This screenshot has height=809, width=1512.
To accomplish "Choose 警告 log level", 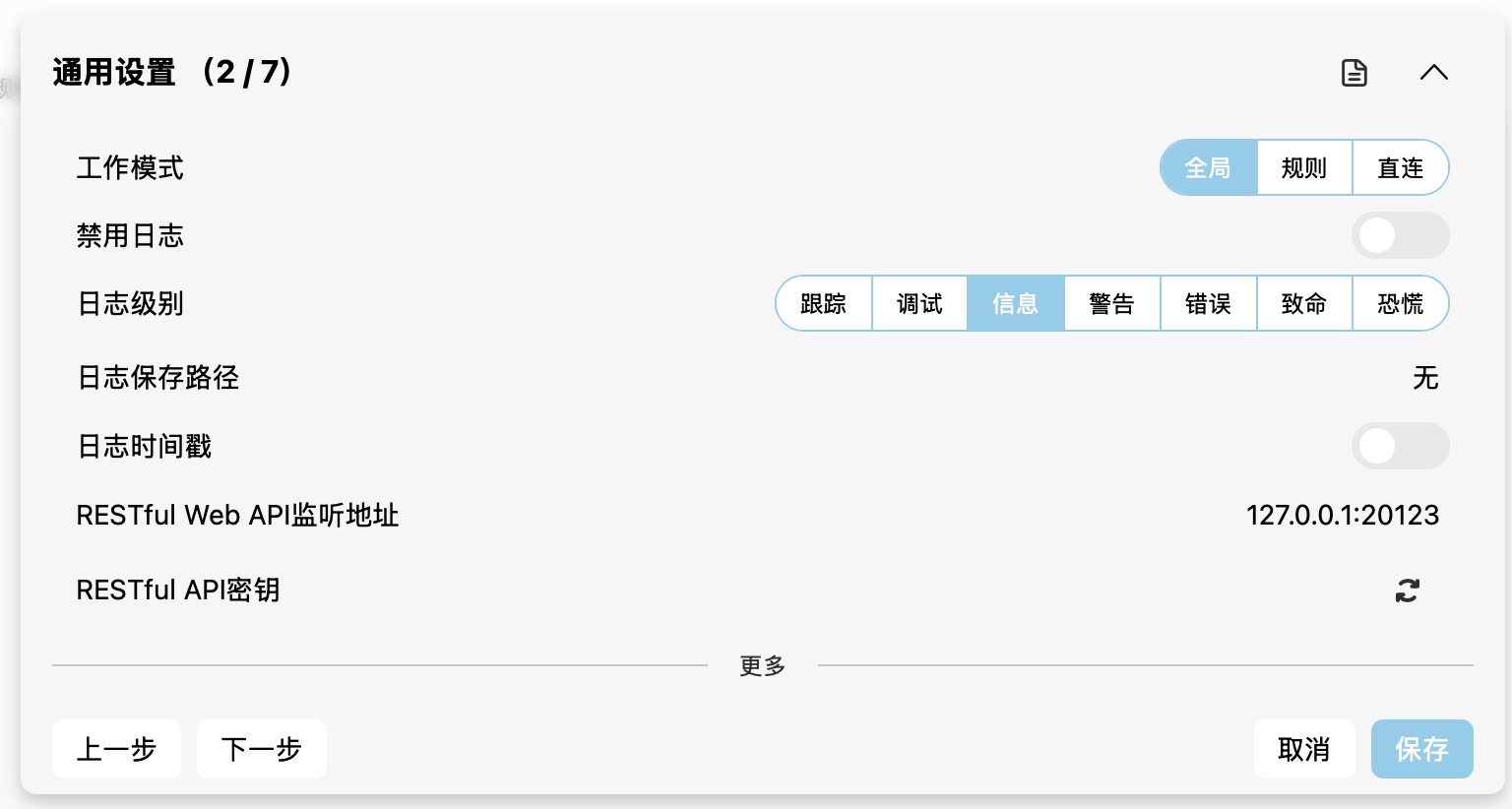I will (x=1111, y=304).
